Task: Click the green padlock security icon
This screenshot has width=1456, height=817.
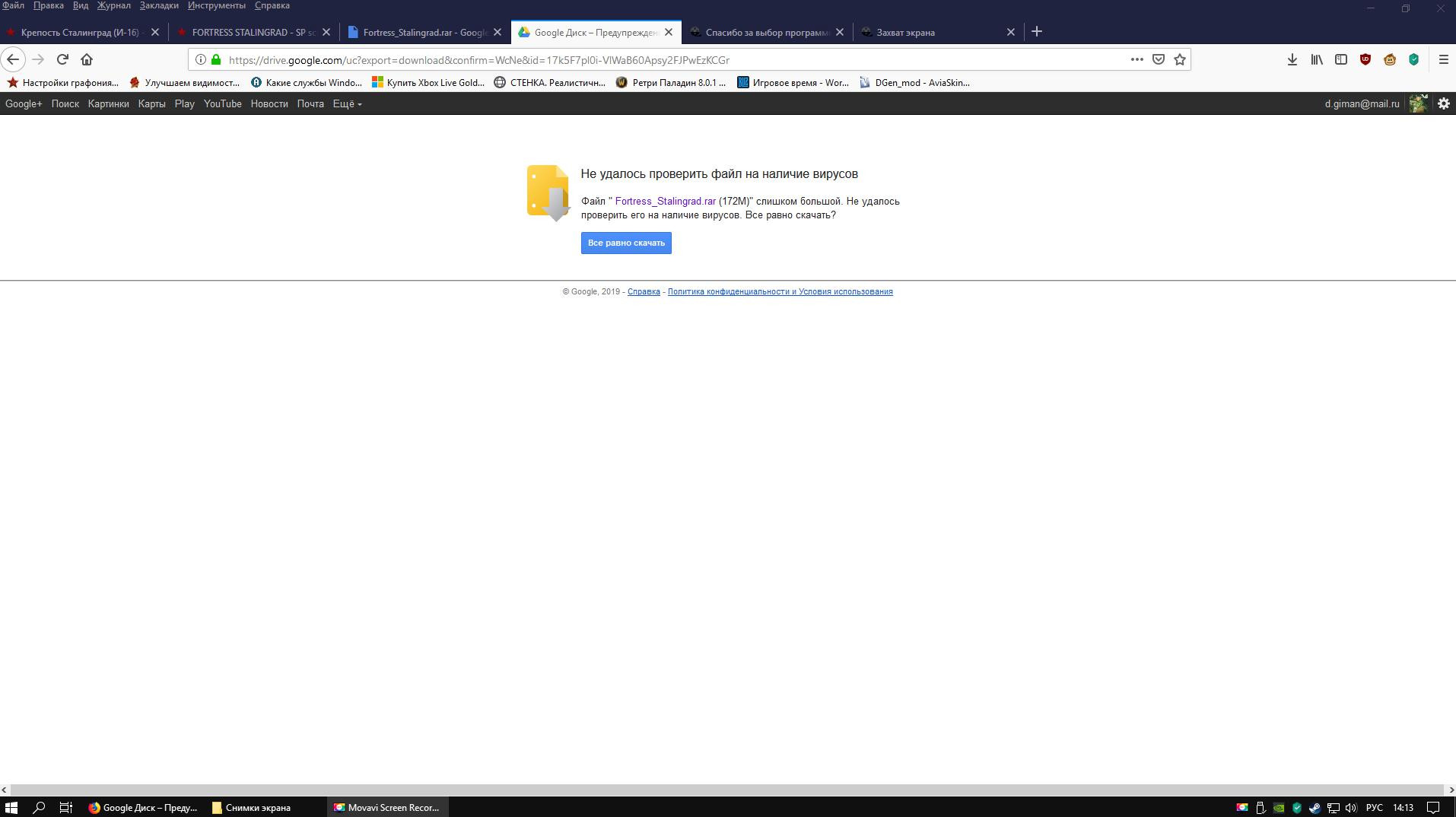Action: 216,59
